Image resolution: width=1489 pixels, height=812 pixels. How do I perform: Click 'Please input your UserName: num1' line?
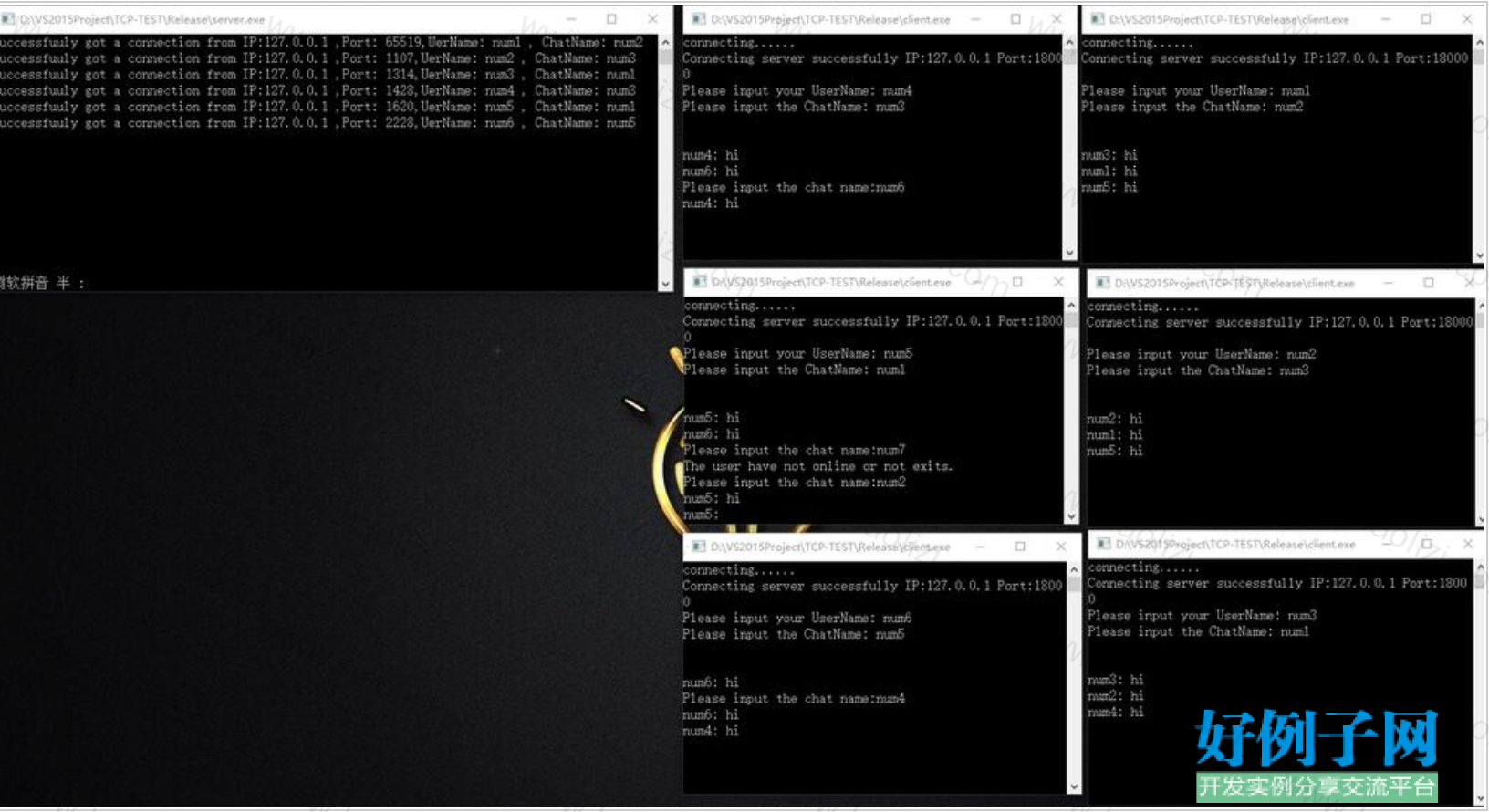pos(1196,91)
